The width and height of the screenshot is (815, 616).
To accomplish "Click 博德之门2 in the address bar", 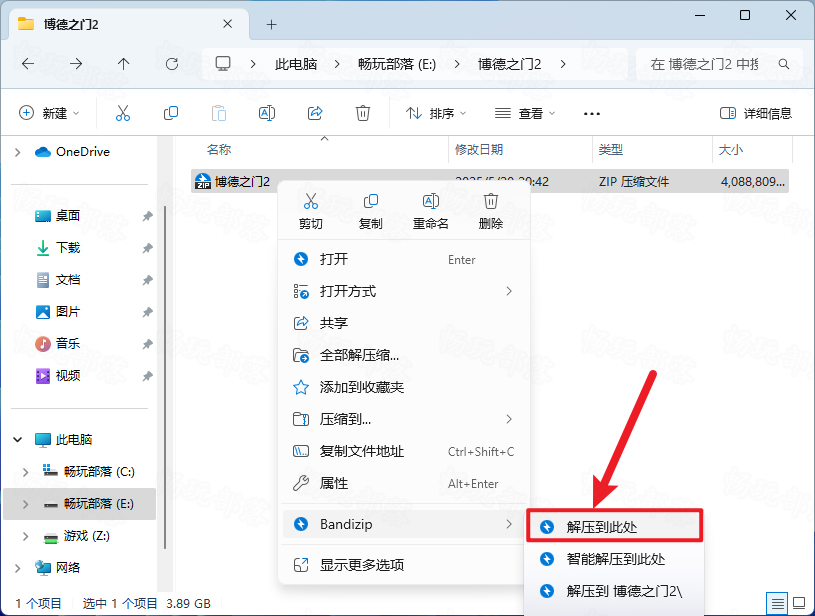I will pyautogui.click(x=509, y=64).
